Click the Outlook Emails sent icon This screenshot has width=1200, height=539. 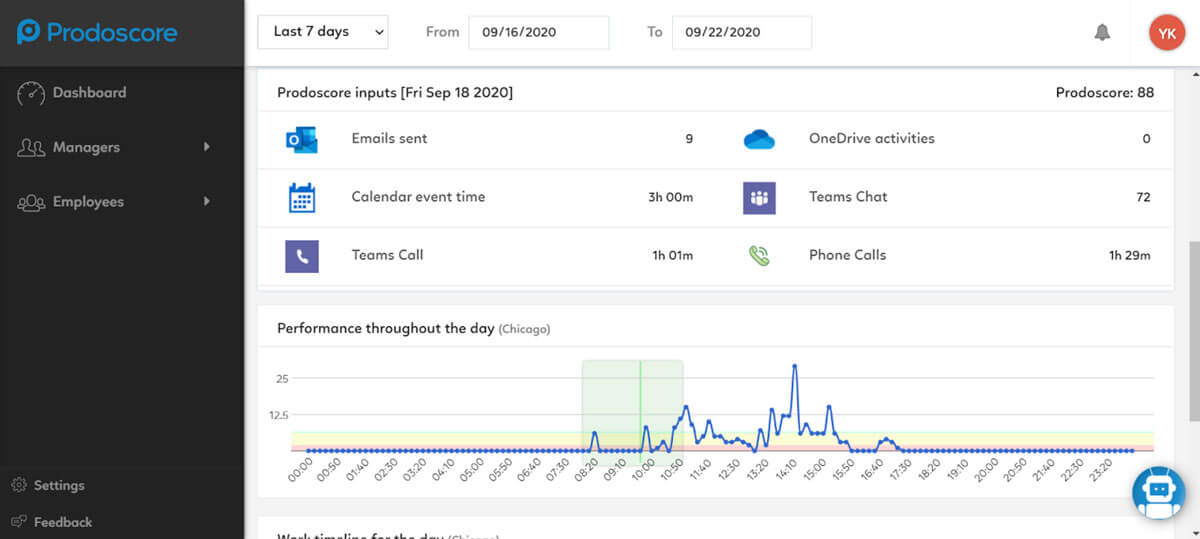301,139
